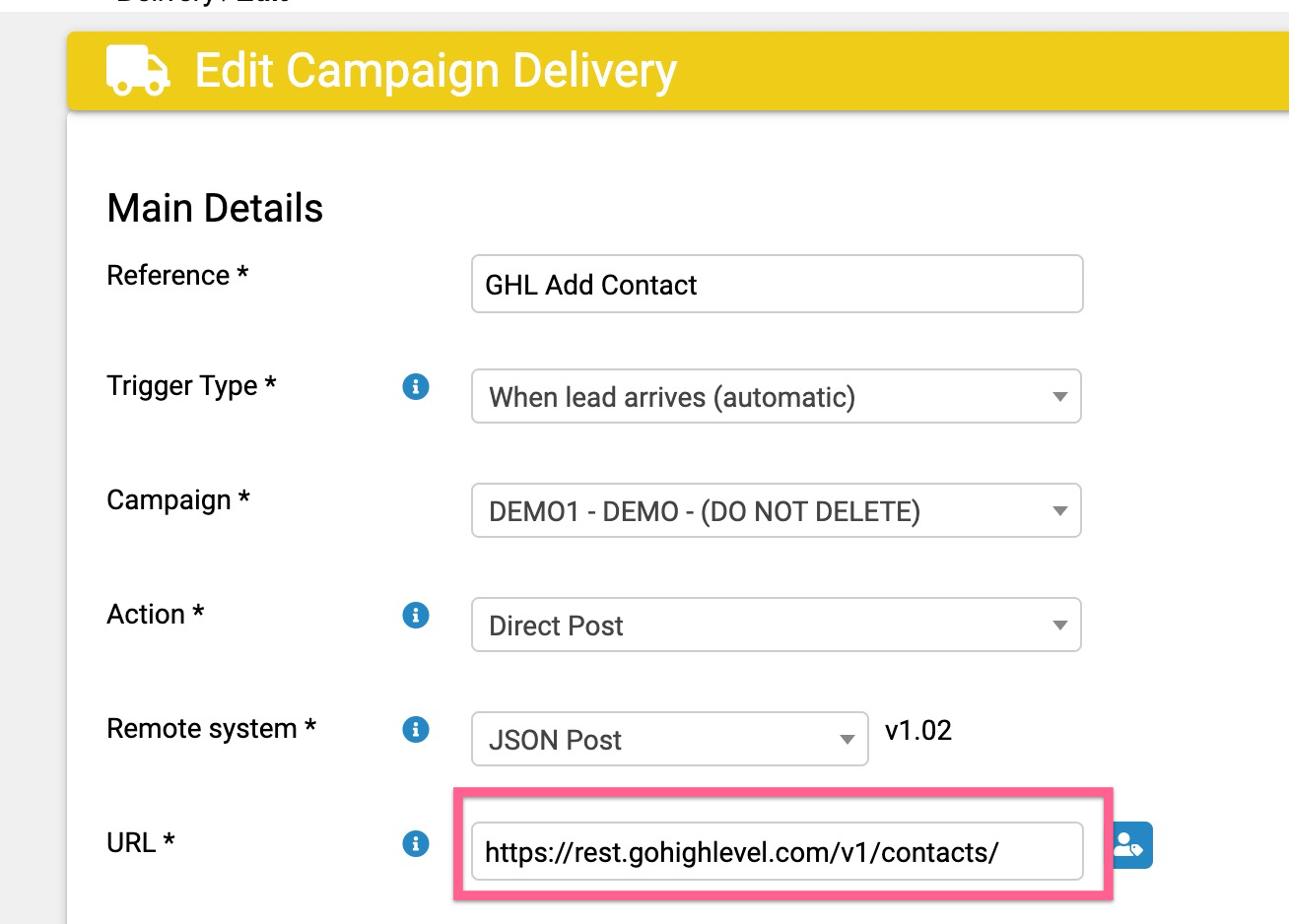Click the selector showing JSON Post
Screen dimensions: 1289x924
click(x=670, y=739)
